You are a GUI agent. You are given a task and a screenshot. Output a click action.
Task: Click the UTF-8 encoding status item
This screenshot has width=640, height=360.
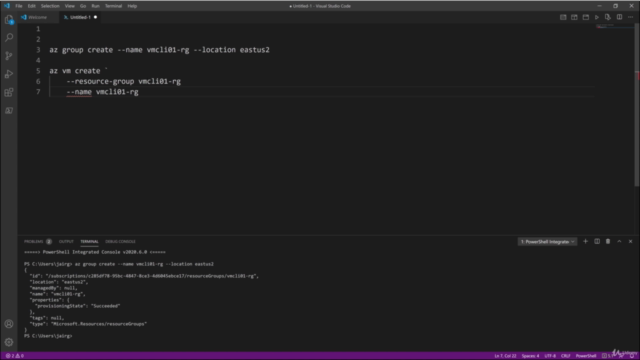click(x=550, y=356)
